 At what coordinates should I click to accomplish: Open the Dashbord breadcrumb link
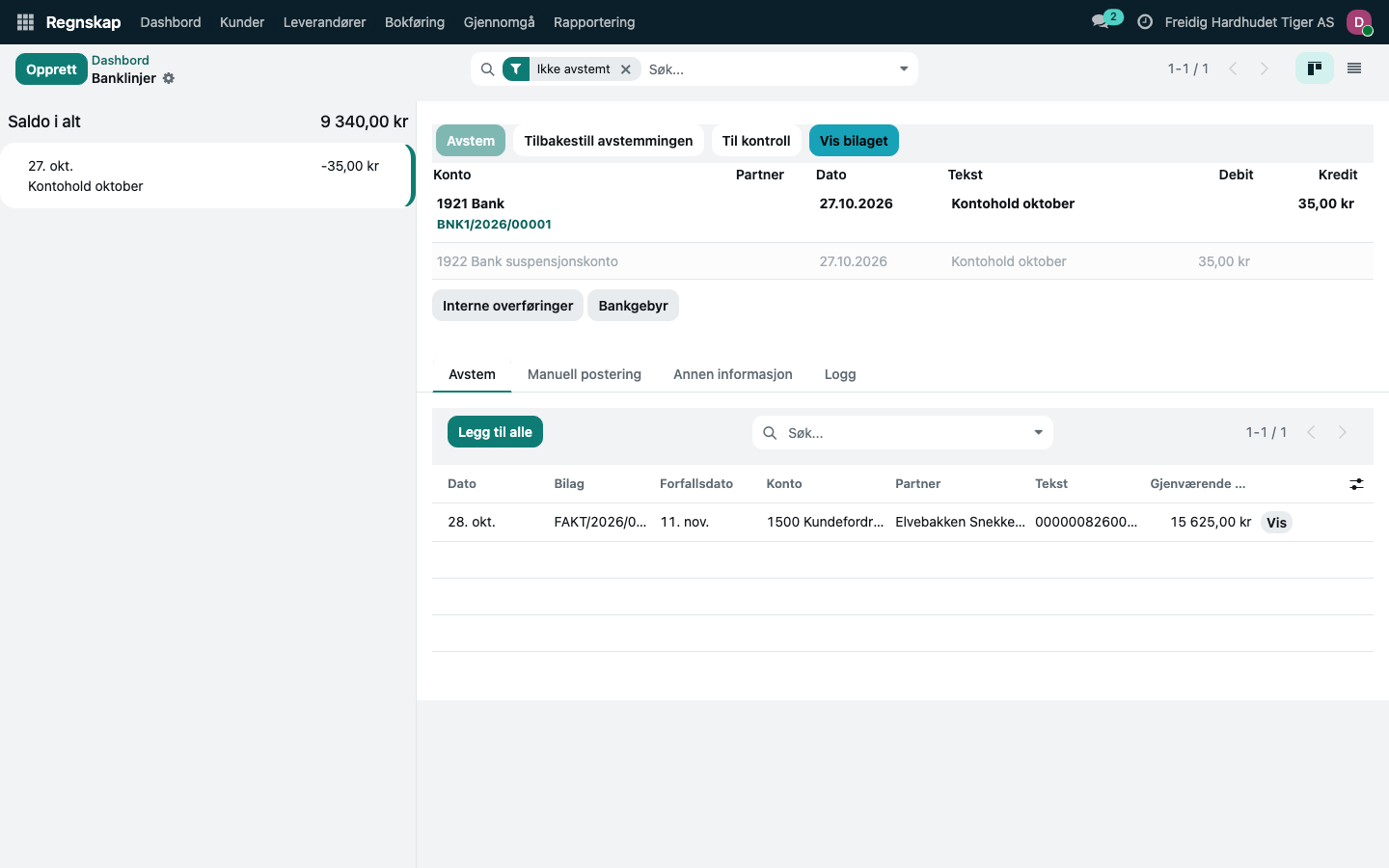[x=121, y=60]
